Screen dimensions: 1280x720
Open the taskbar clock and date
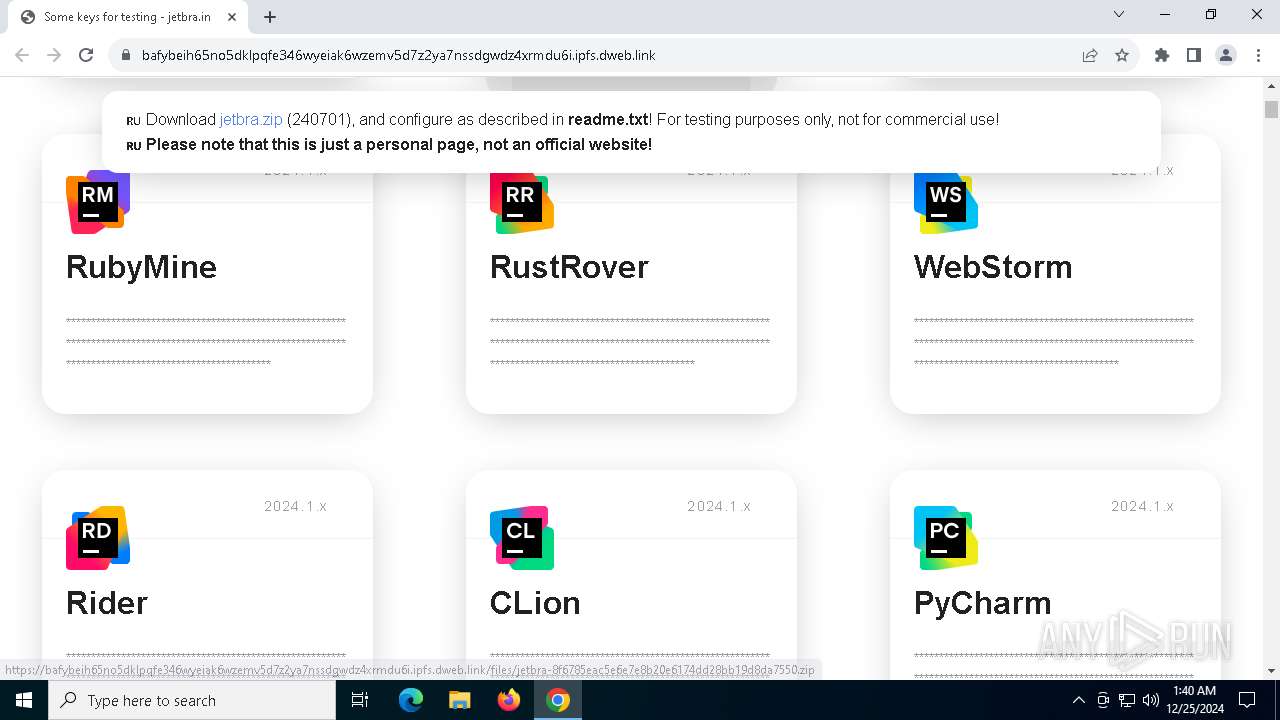point(1193,700)
